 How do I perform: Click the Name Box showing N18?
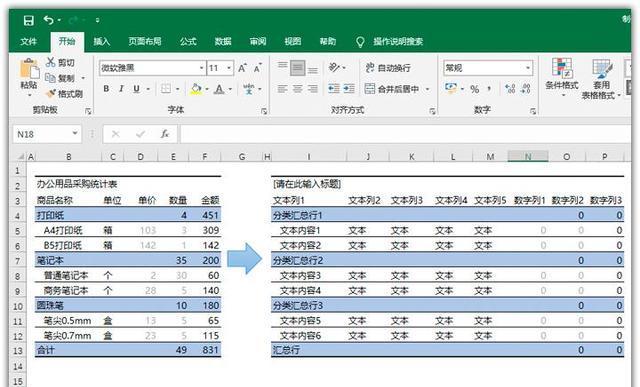click(x=47, y=134)
